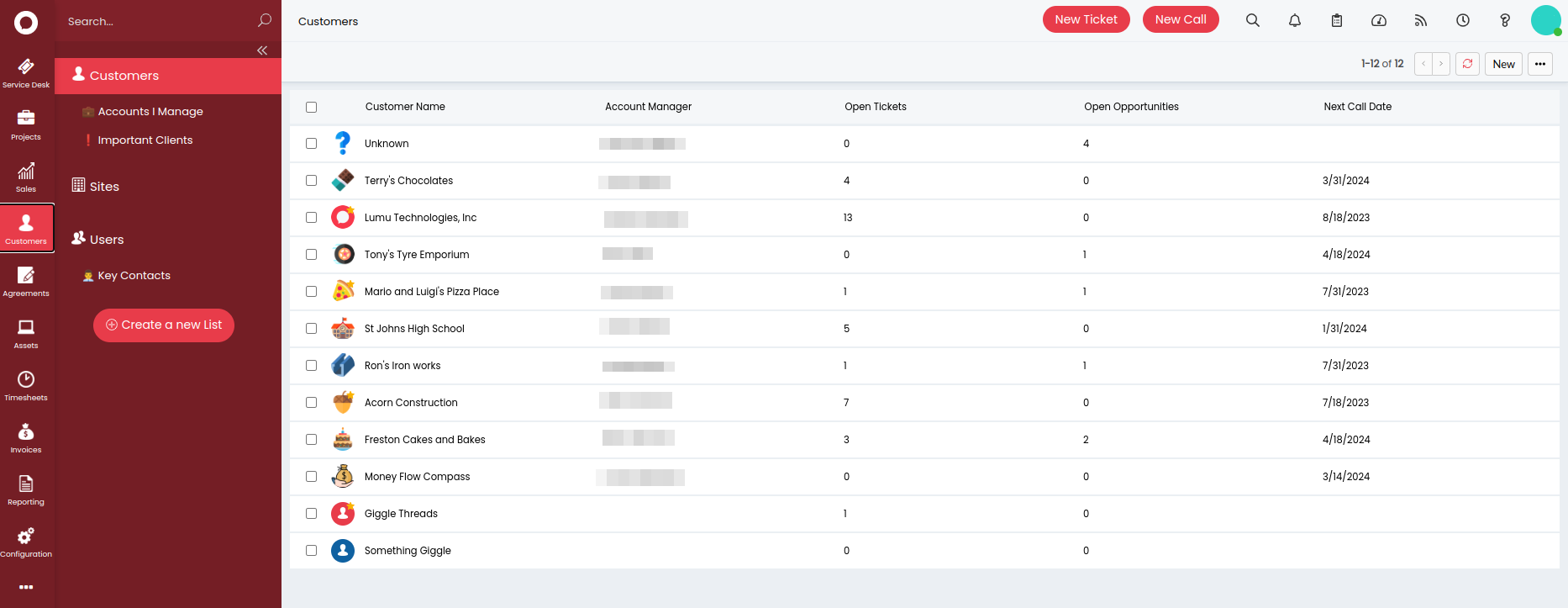Open the Accounts I Manage list
Image resolution: width=1568 pixels, height=608 pixels.
[150, 112]
